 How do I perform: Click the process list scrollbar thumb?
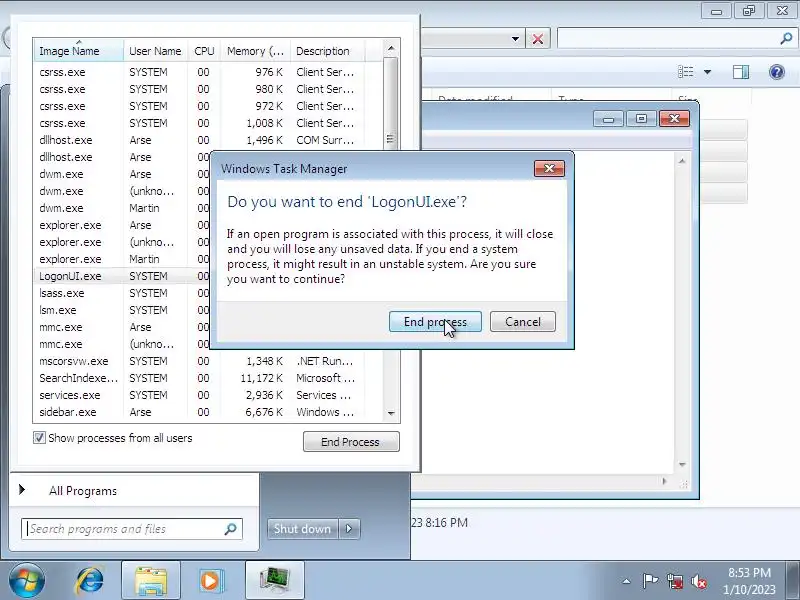pyautogui.click(x=391, y=104)
